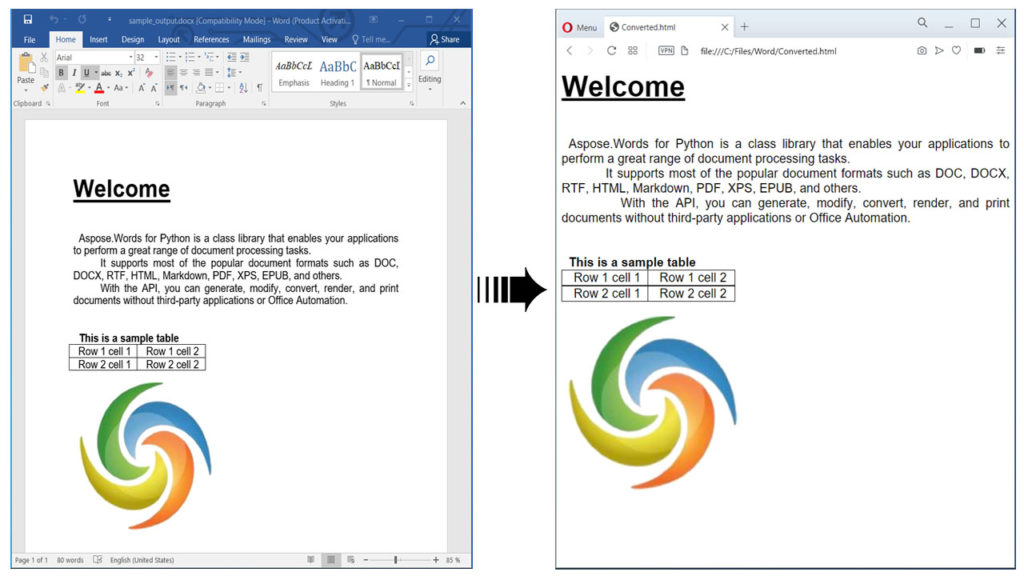Apply italic formatting from the ribbon
The height and width of the screenshot is (576, 1024).
point(74,72)
